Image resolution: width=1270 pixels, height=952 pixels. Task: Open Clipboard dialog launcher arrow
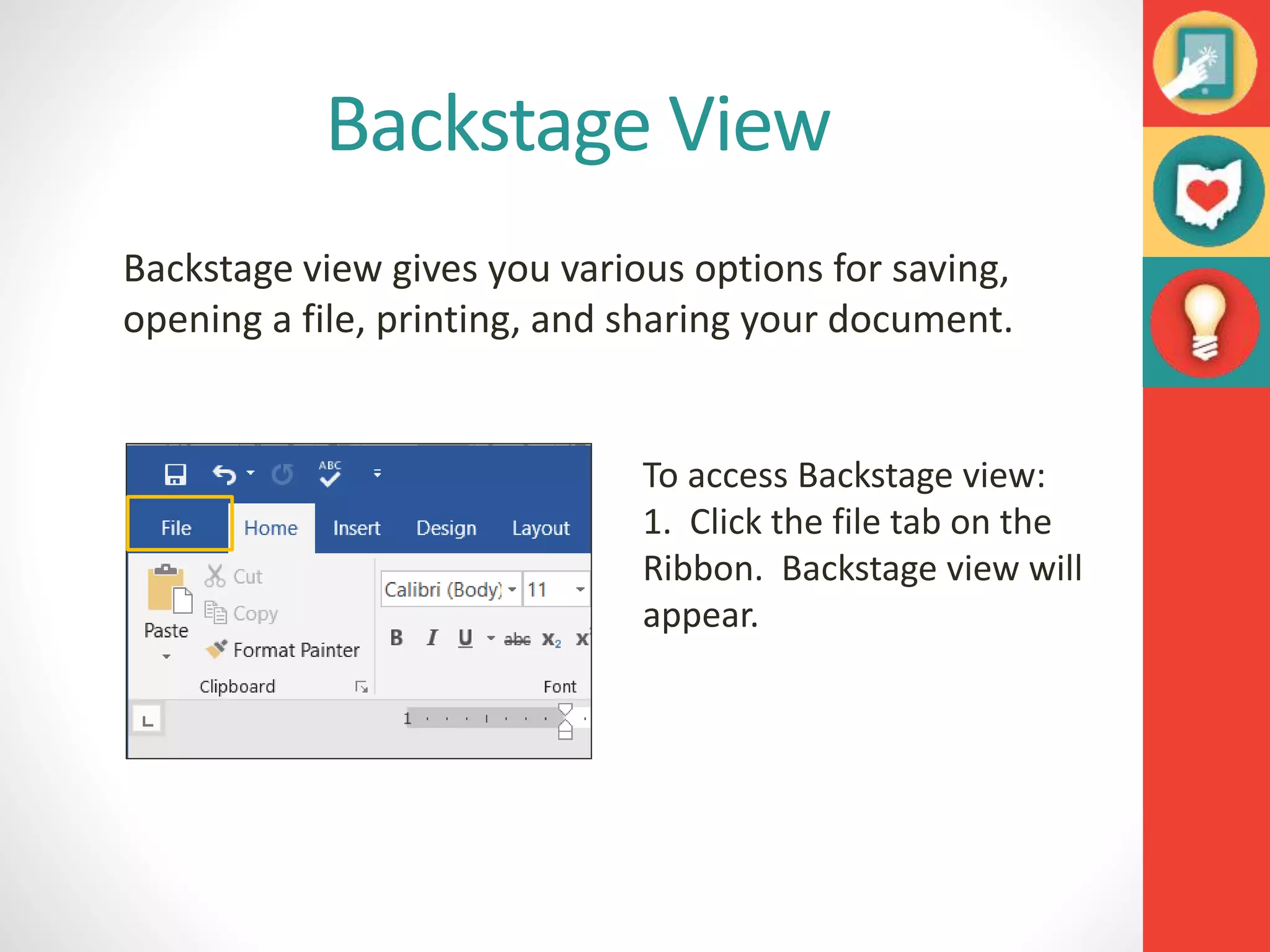click(362, 687)
